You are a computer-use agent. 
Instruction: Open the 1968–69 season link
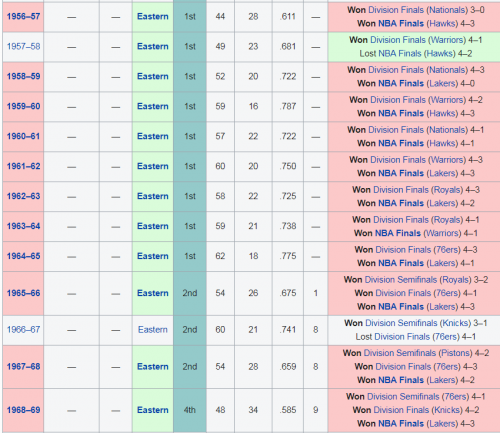pyautogui.click(x=23, y=410)
